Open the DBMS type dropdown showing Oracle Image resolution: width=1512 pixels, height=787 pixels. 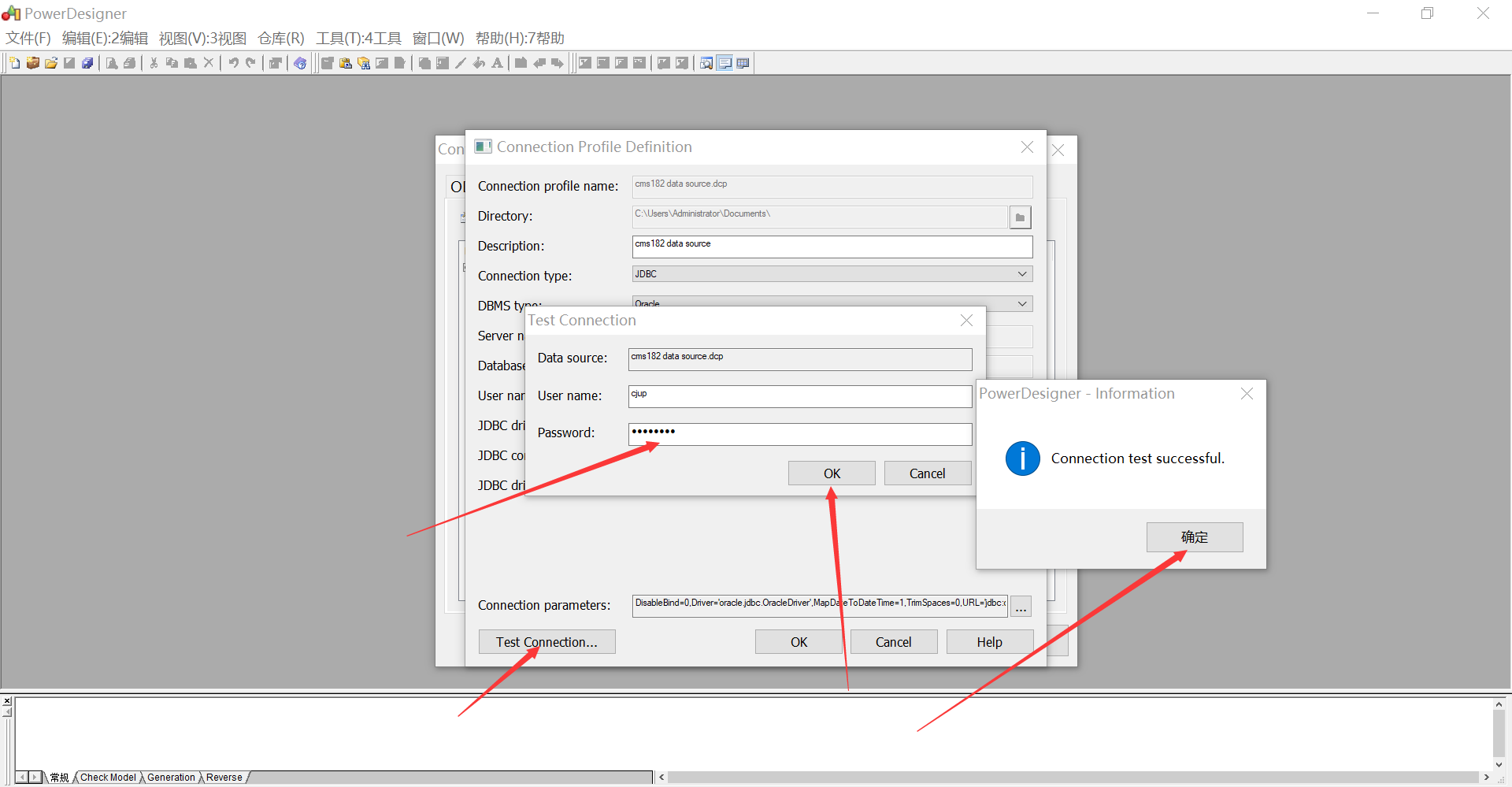pos(1021,303)
